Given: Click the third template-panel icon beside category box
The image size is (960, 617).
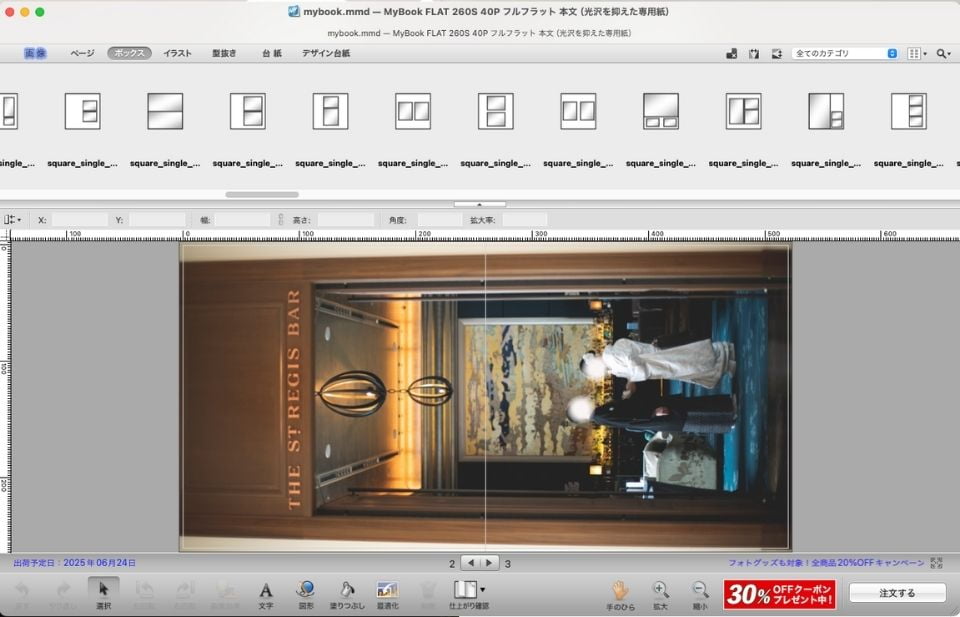Looking at the screenshot, I should 776,53.
